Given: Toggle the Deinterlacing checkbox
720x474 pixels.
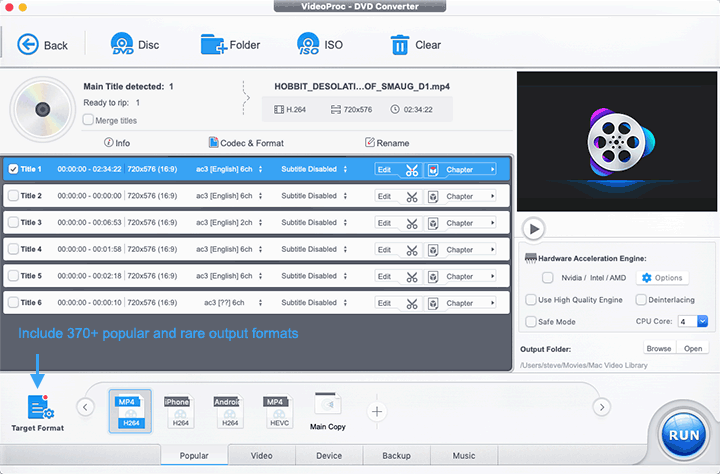Looking at the screenshot, I should 641,299.
